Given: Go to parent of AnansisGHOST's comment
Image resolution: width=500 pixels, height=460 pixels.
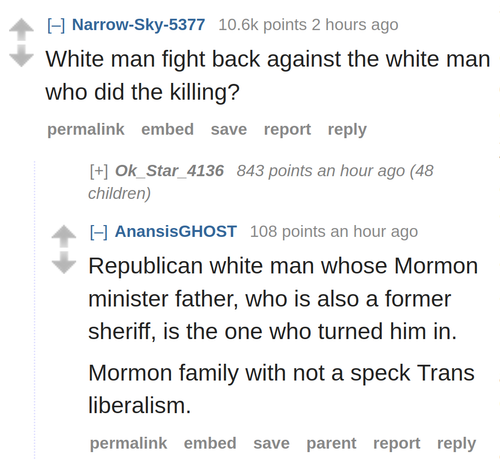Looking at the screenshot, I should click(331, 444).
